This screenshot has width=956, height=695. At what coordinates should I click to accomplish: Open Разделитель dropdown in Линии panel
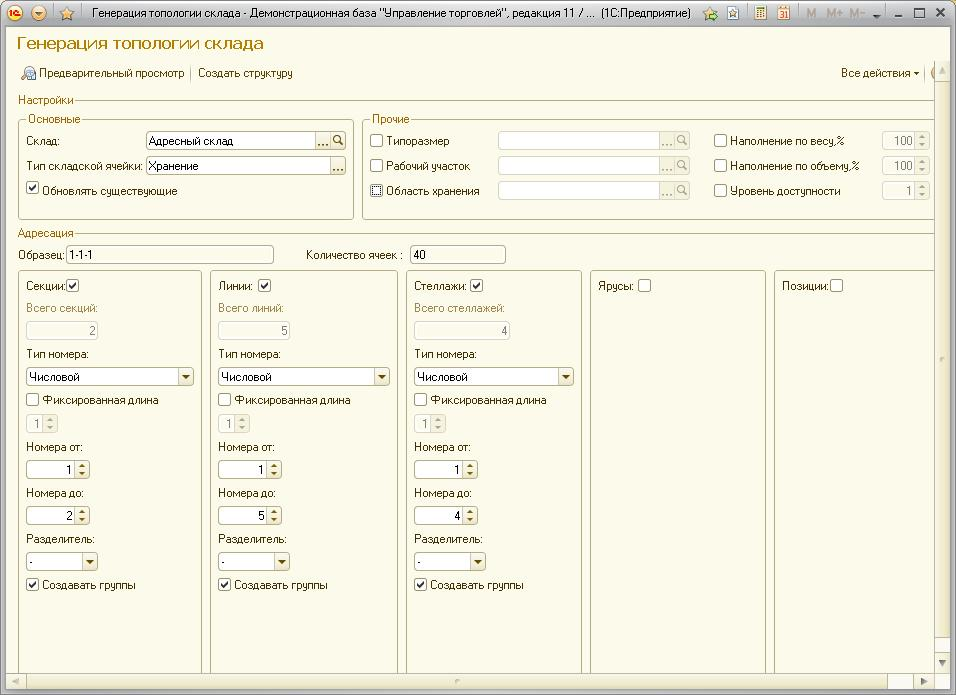tap(282, 561)
